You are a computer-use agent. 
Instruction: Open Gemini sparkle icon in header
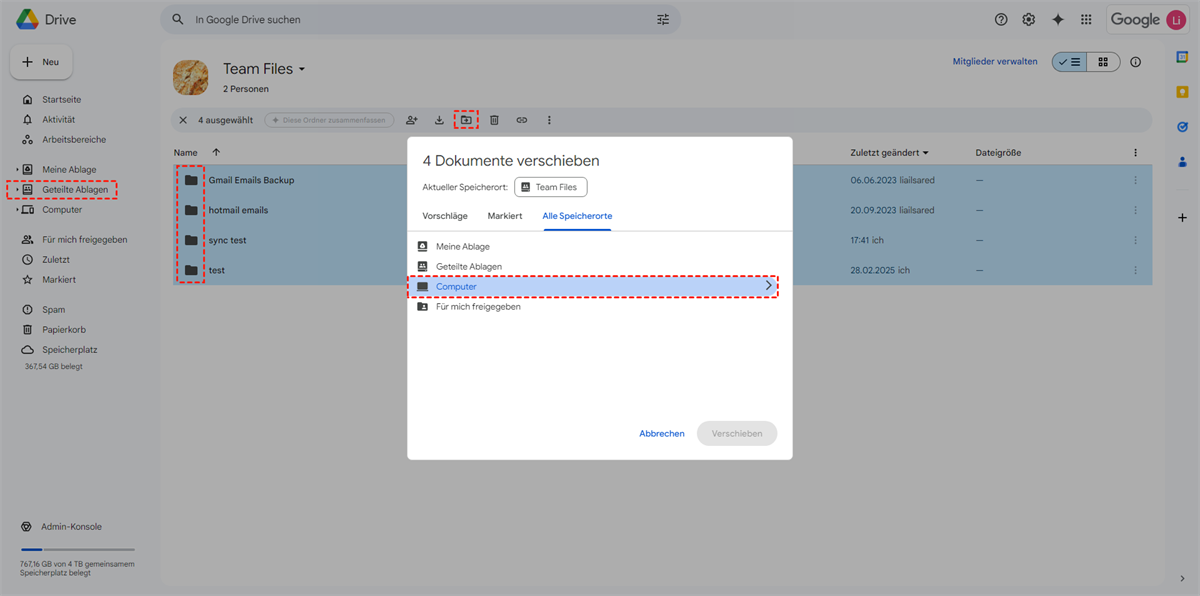click(x=1057, y=20)
